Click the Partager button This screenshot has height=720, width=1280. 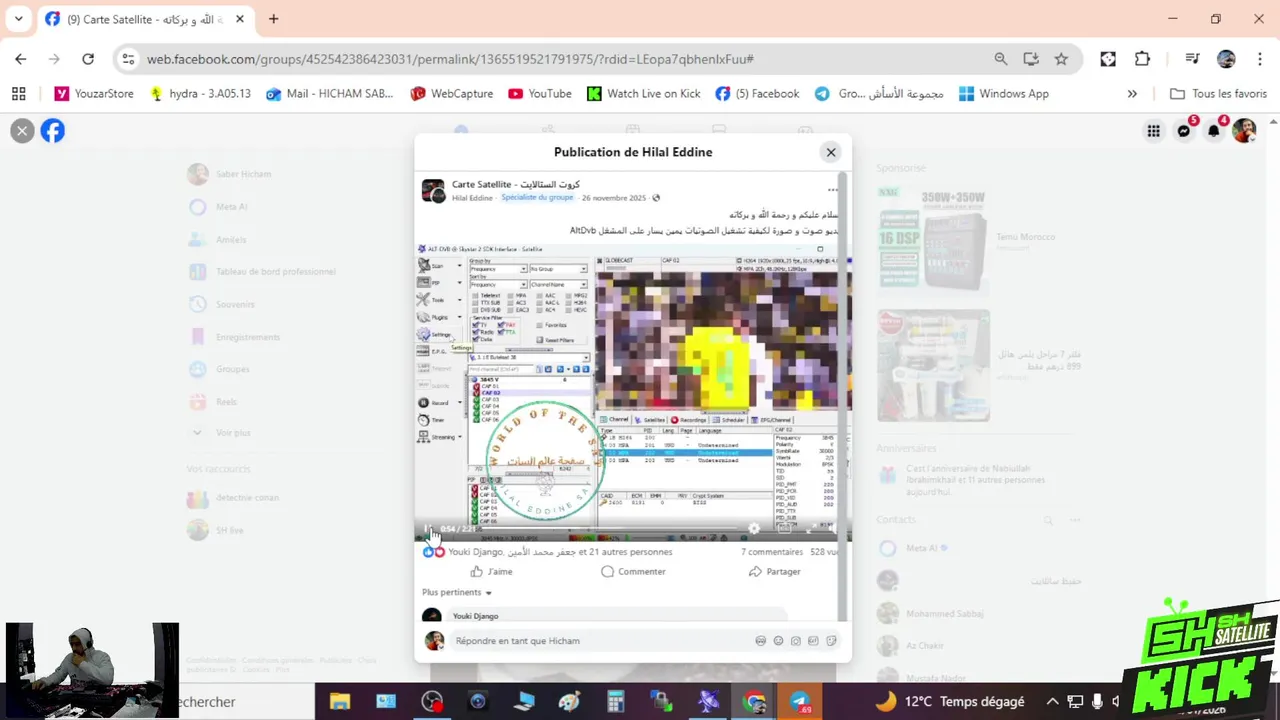[775, 571]
